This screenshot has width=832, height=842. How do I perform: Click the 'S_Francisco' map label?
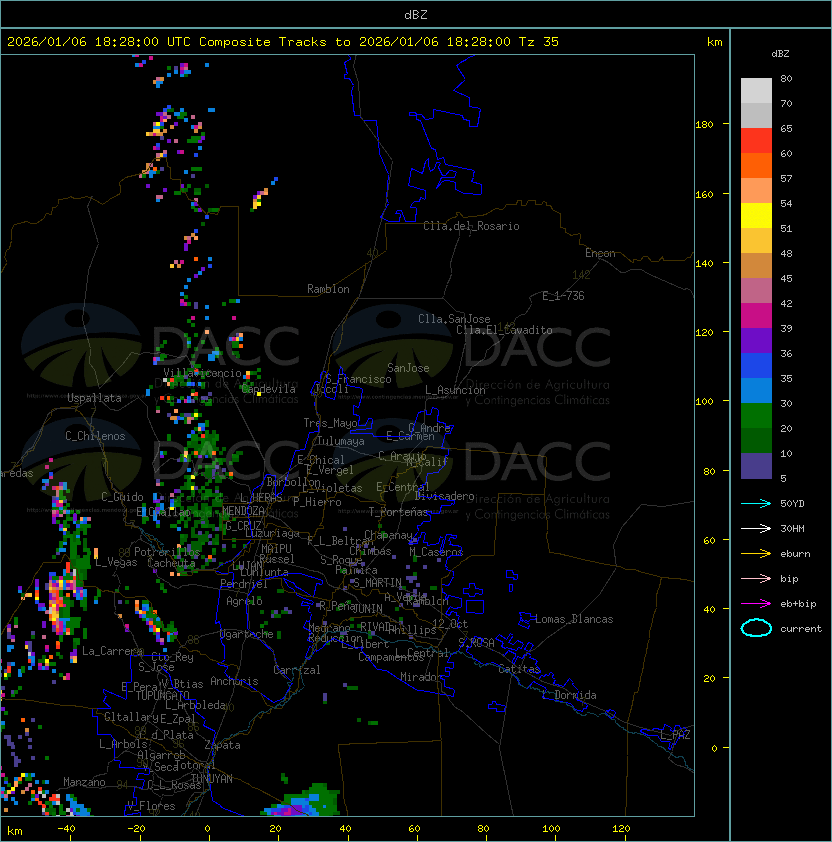[x=358, y=379]
